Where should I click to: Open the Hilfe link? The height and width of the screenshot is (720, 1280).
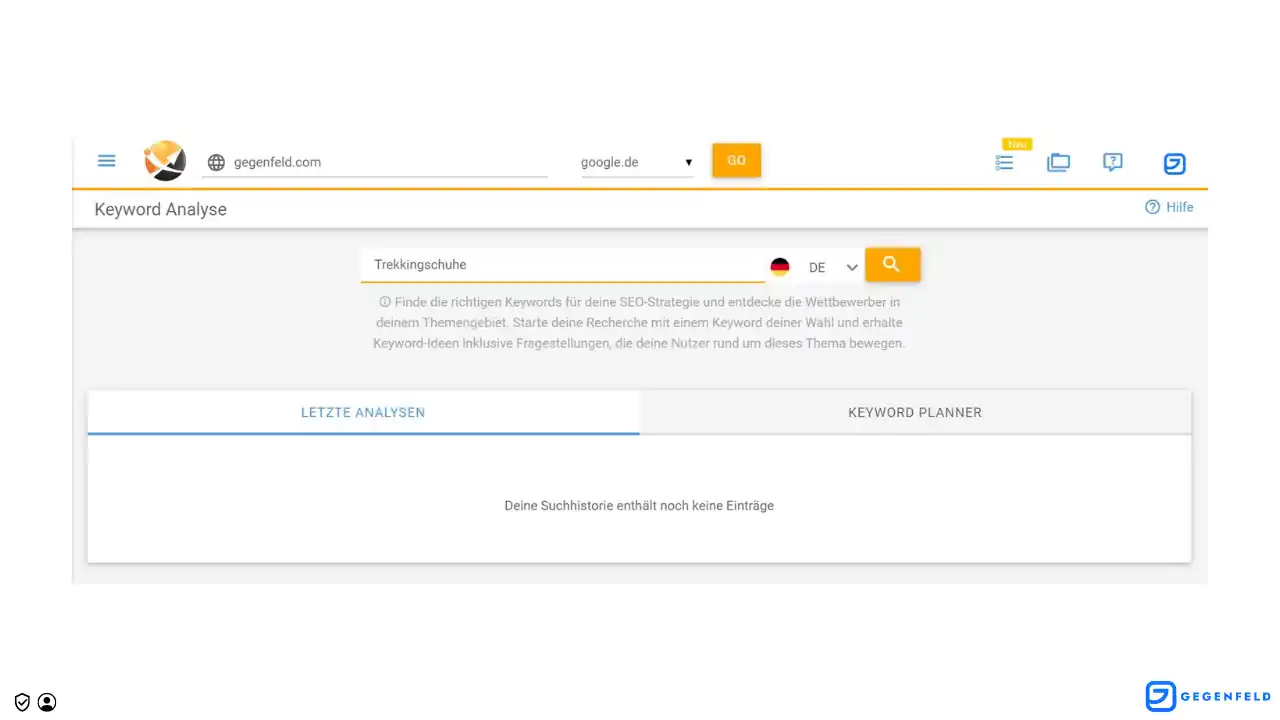tap(1179, 207)
